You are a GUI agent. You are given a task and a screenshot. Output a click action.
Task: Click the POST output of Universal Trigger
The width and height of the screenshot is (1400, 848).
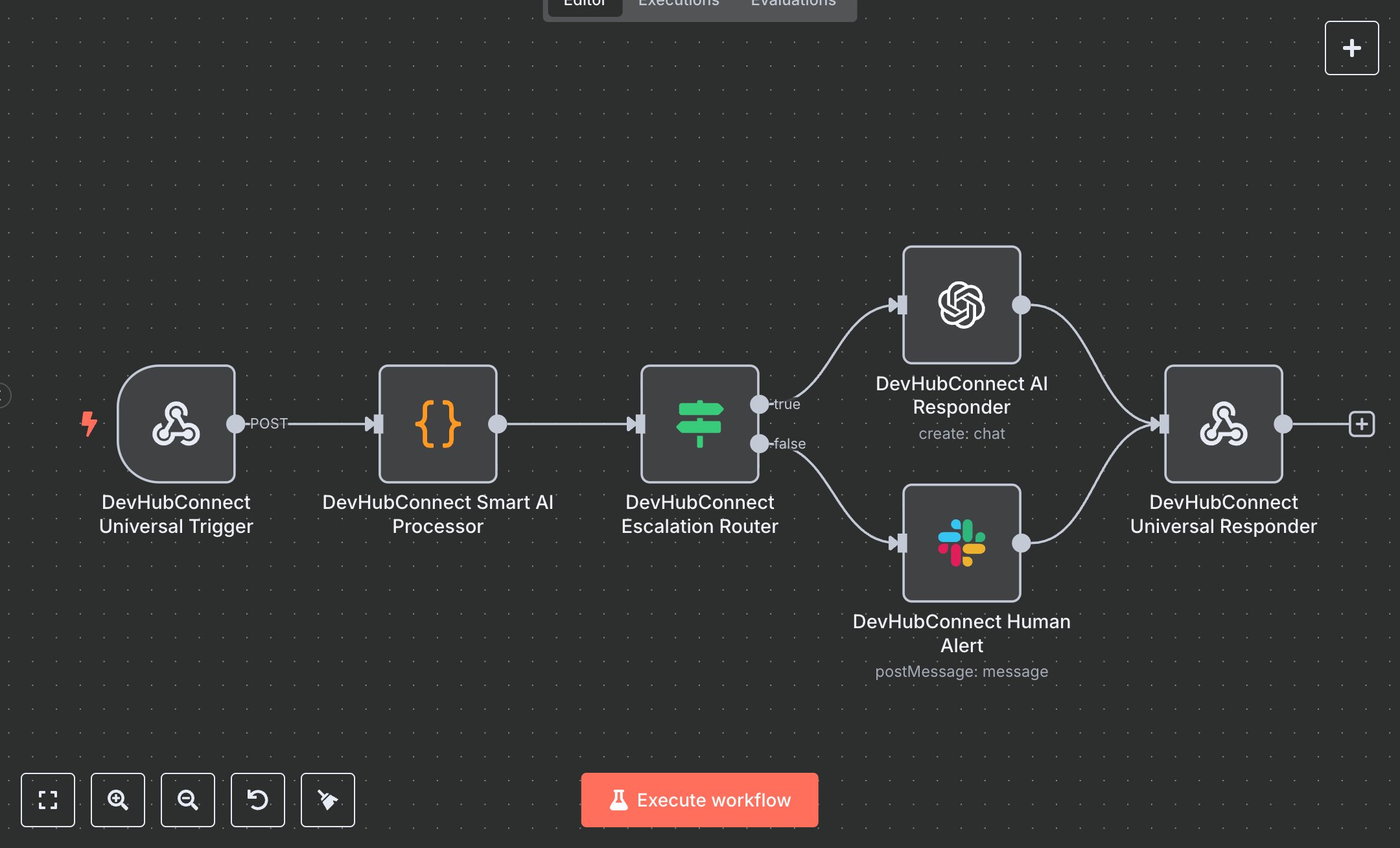click(x=235, y=425)
